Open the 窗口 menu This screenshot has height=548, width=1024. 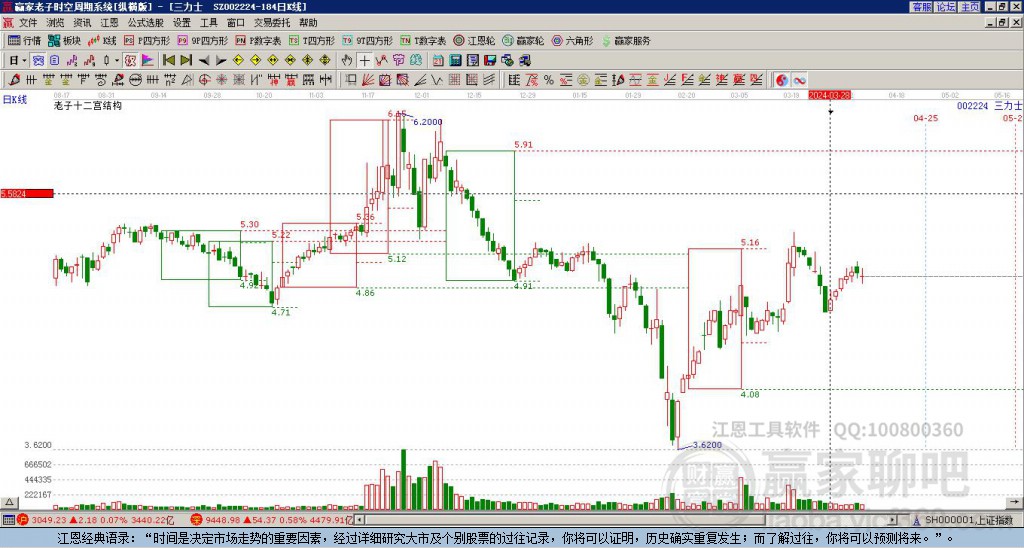click(x=236, y=23)
